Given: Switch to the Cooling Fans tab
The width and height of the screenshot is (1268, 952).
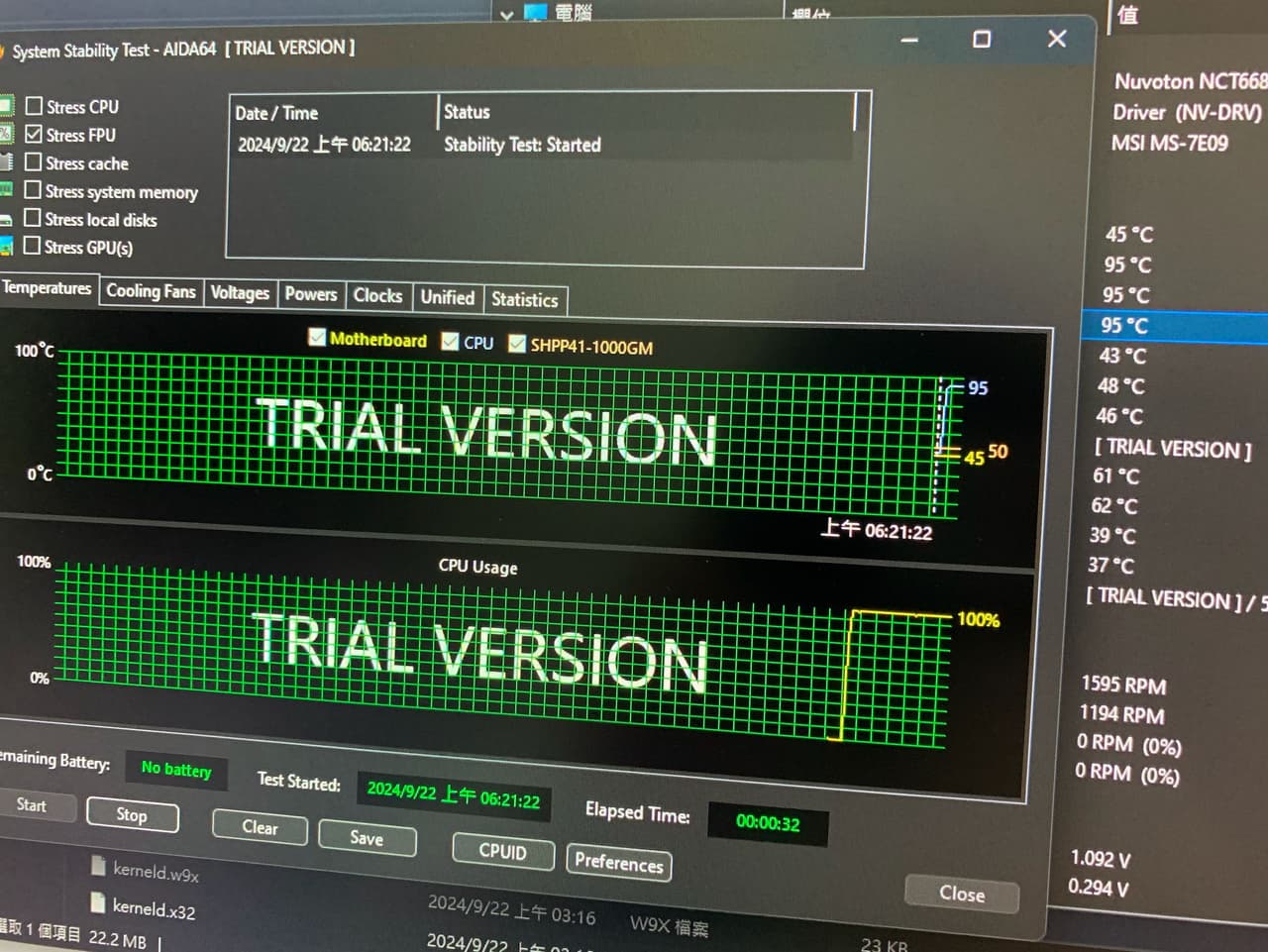Looking at the screenshot, I should click(151, 291).
